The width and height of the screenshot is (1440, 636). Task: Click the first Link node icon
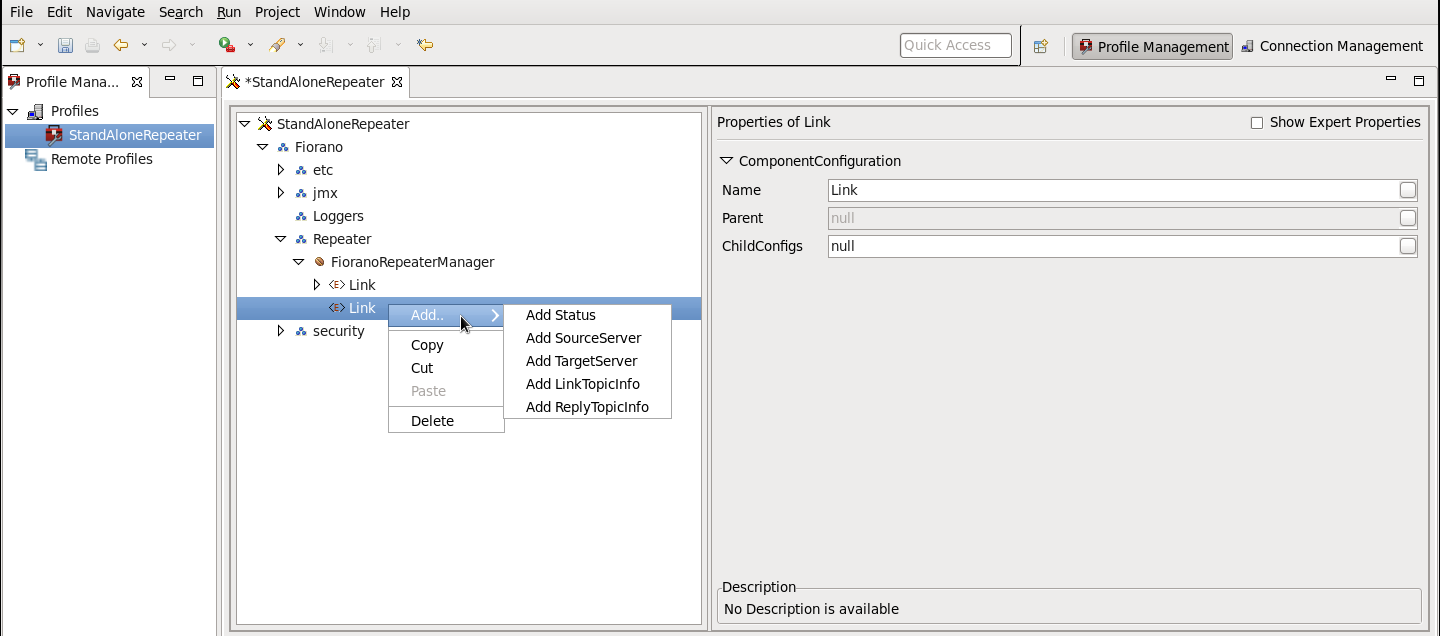pos(337,285)
